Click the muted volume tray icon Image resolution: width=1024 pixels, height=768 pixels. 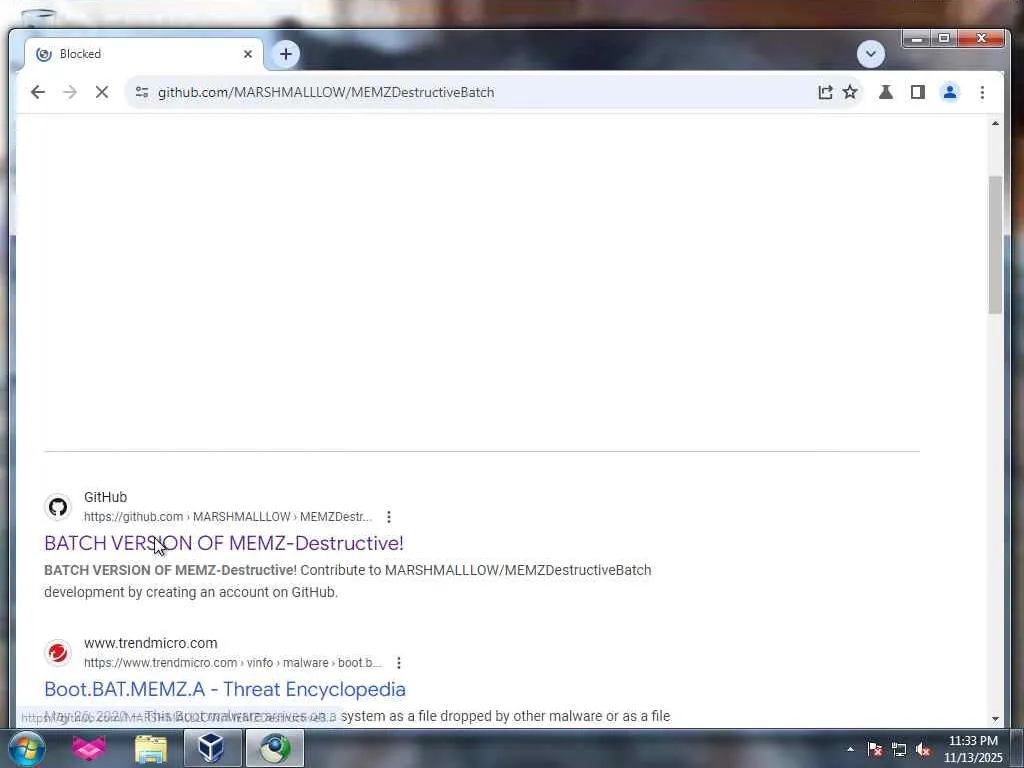[x=923, y=749]
